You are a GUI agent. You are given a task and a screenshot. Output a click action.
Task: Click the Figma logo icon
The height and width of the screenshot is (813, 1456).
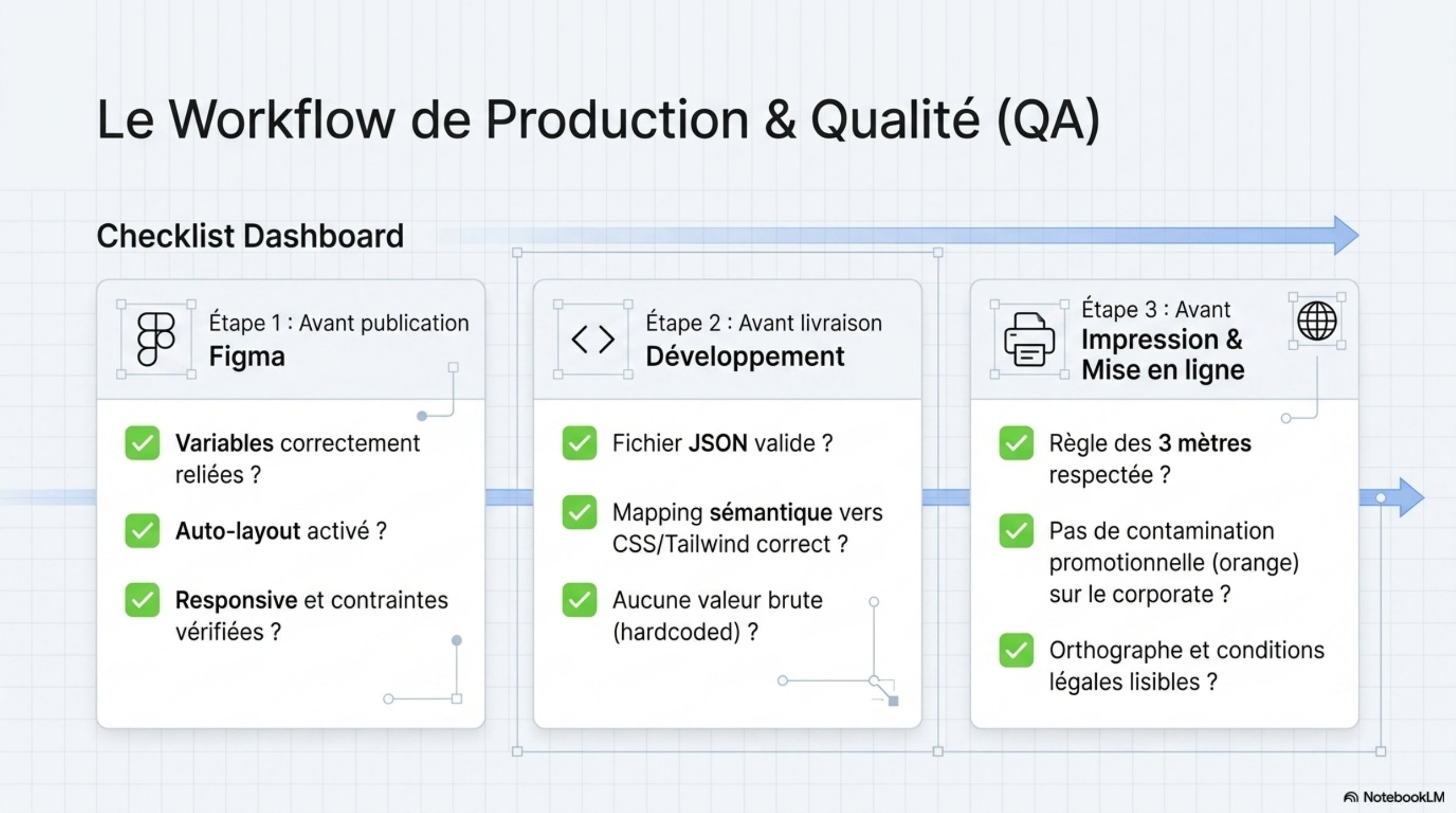click(x=155, y=339)
